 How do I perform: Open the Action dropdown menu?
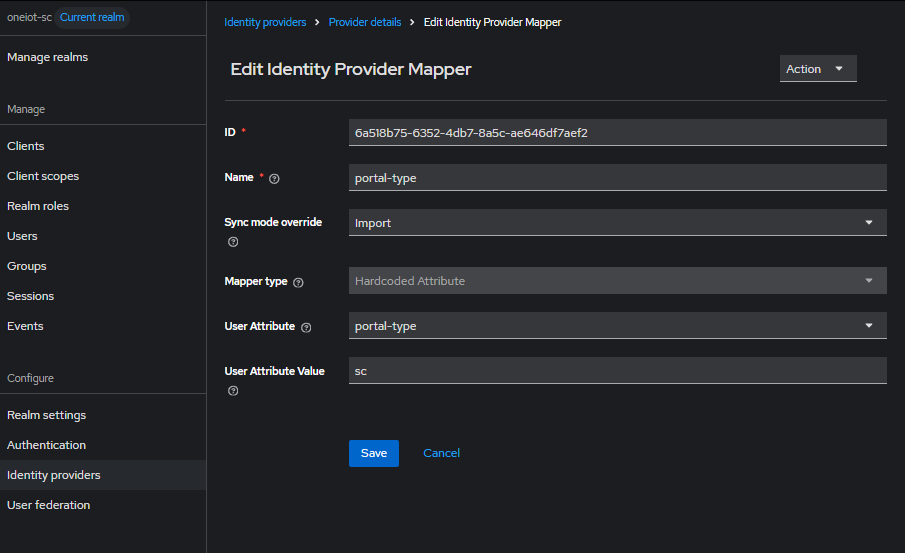(x=818, y=69)
